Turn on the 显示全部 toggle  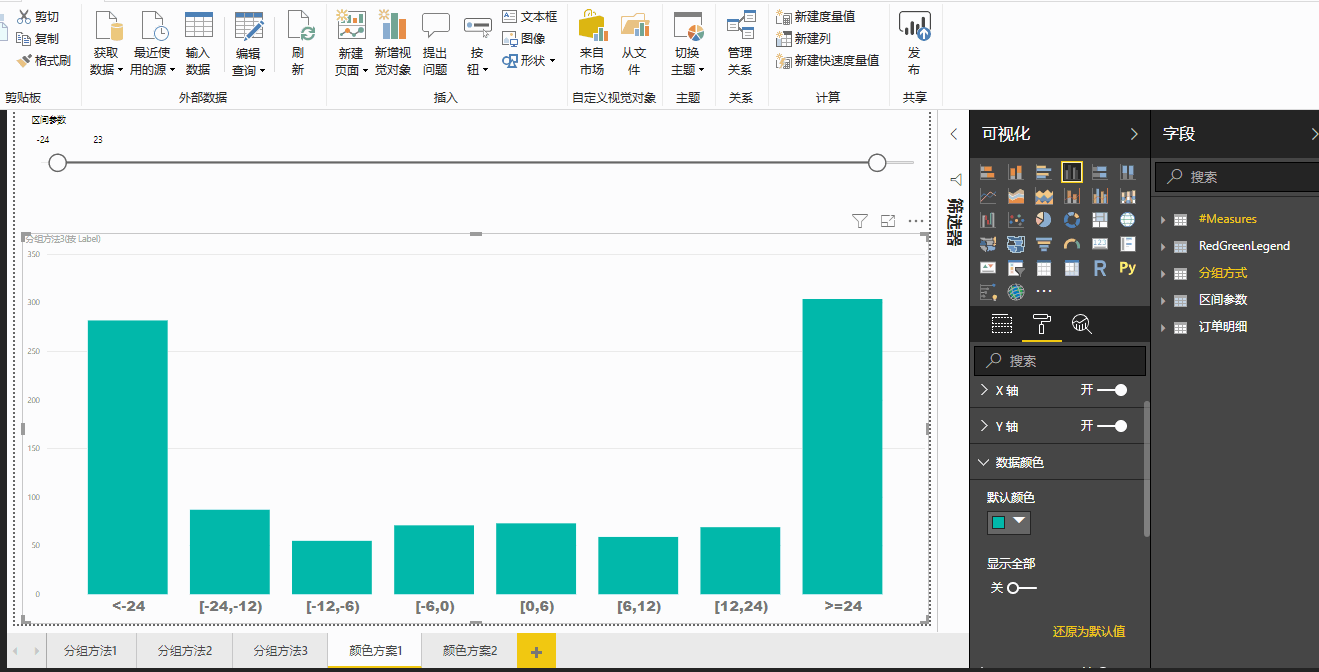point(1022,588)
